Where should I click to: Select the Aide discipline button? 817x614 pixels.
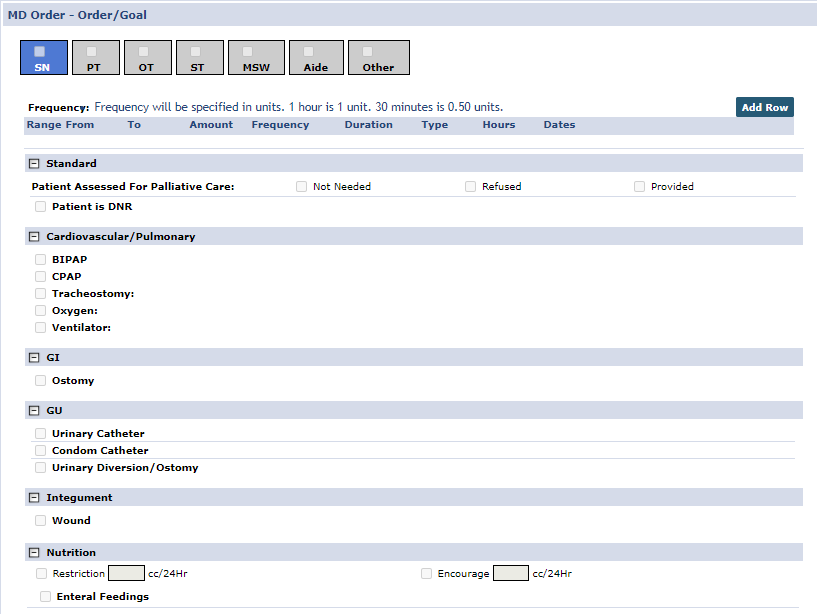(x=316, y=57)
